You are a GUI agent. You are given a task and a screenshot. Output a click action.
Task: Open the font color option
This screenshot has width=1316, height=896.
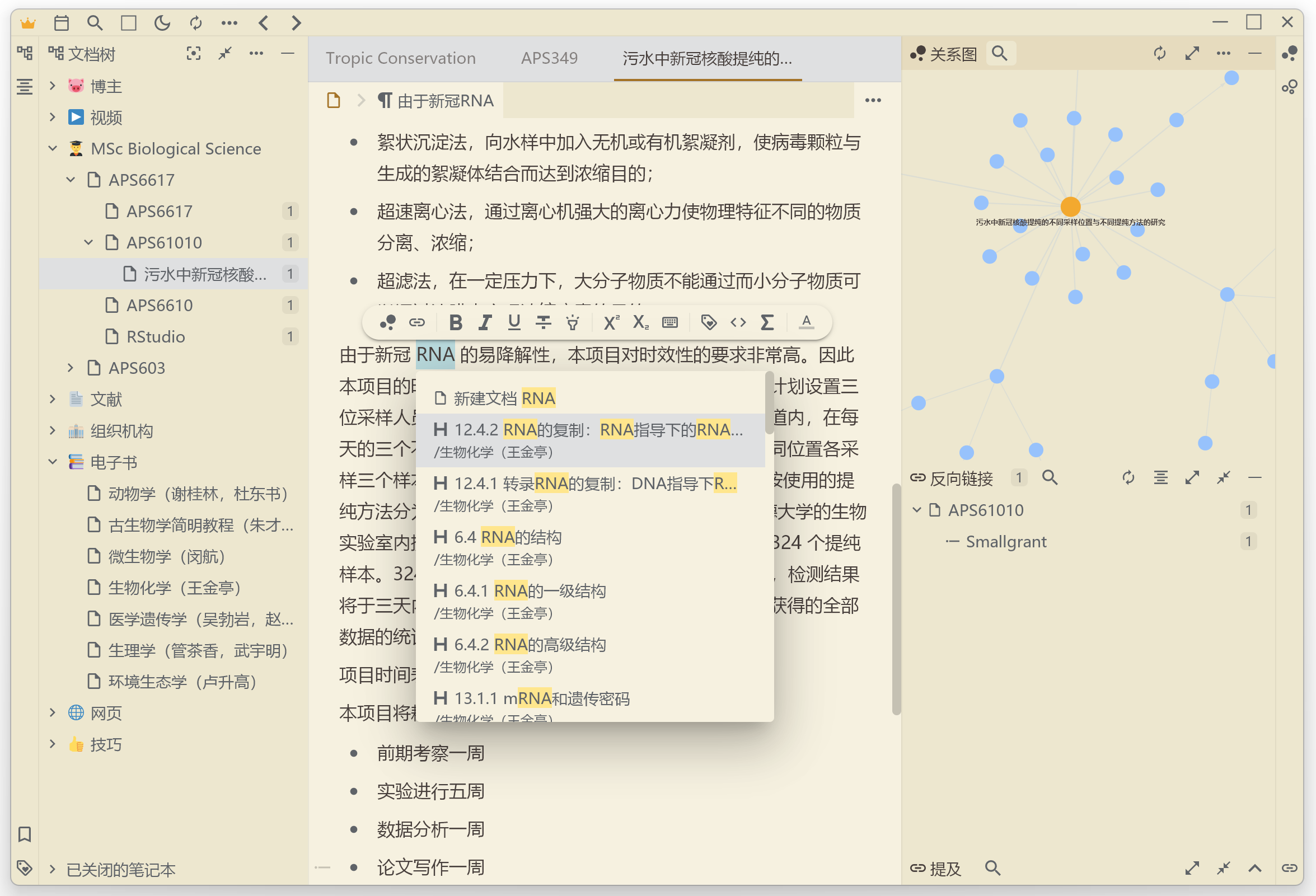(806, 322)
